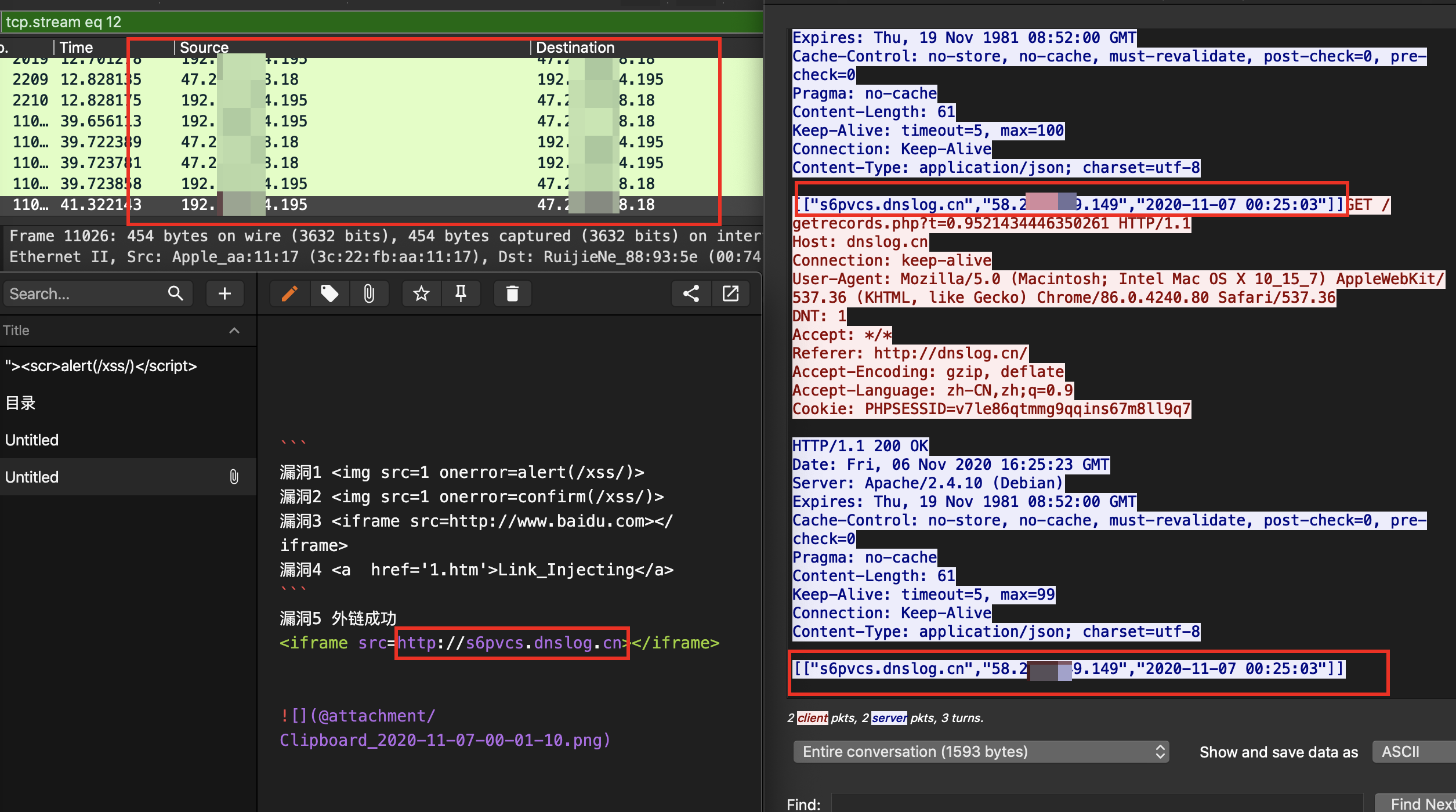Image resolution: width=1456 pixels, height=812 pixels.
Task: Open the Entire conversation dropdown
Action: click(980, 751)
